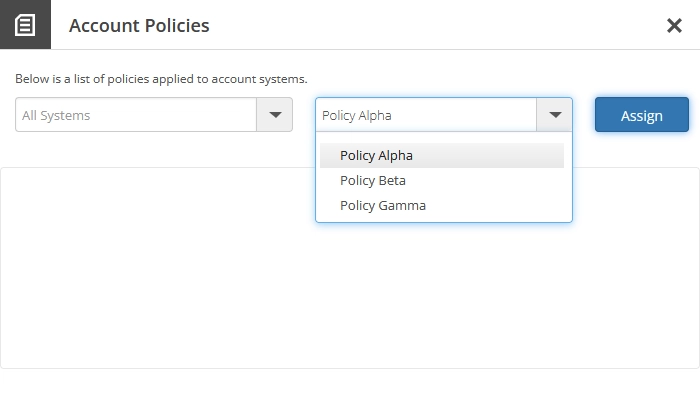Click the 'Below is a list of policies' description
The image size is (700, 394).
[x=161, y=79]
